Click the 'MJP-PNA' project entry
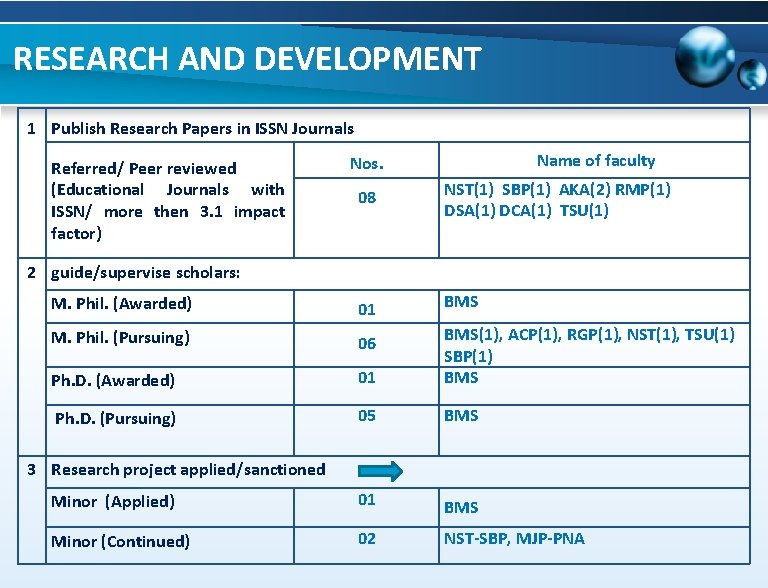Screen dimensions: 768x588 pyautogui.click(x=551, y=539)
